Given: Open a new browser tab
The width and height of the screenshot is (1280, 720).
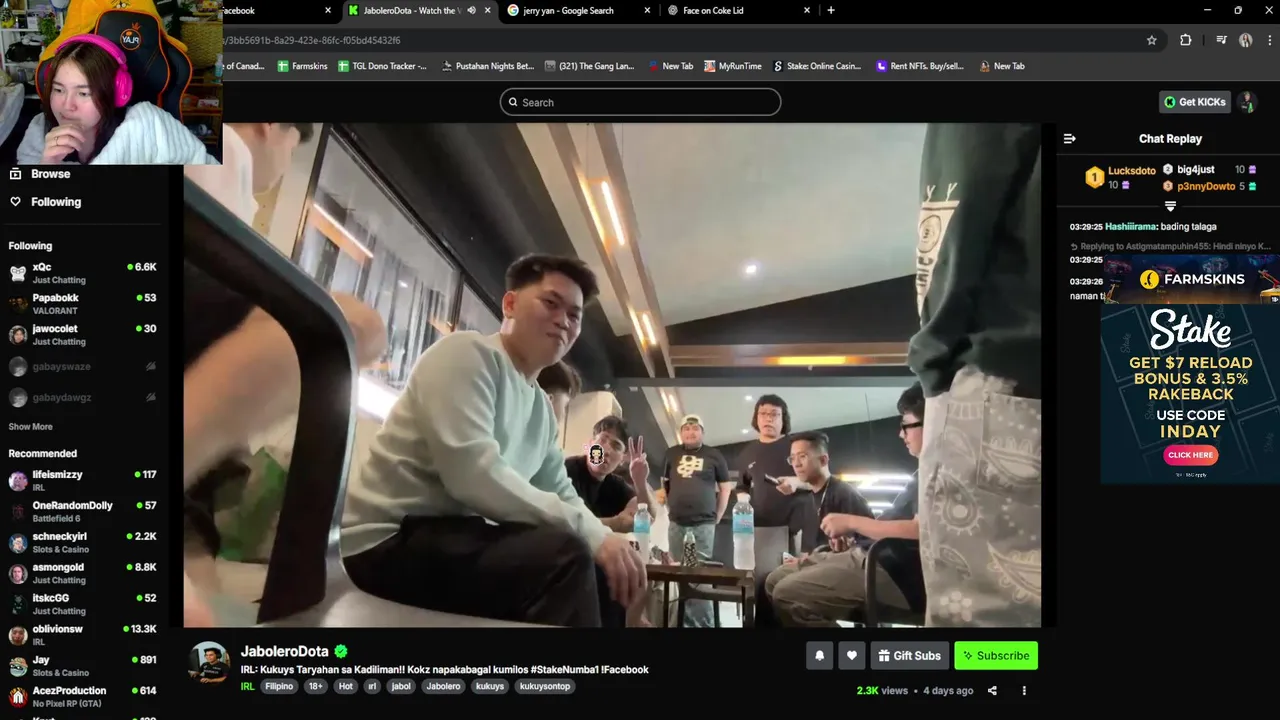Looking at the screenshot, I should coord(831,10).
